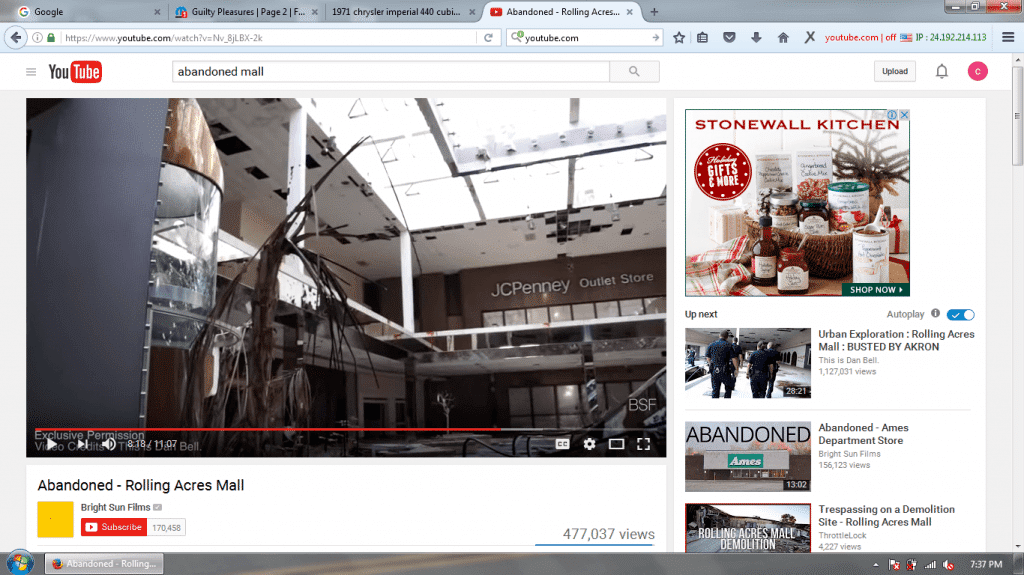
Task: Switch to the Guilty Pleasures tab
Action: (x=245, y=12)
